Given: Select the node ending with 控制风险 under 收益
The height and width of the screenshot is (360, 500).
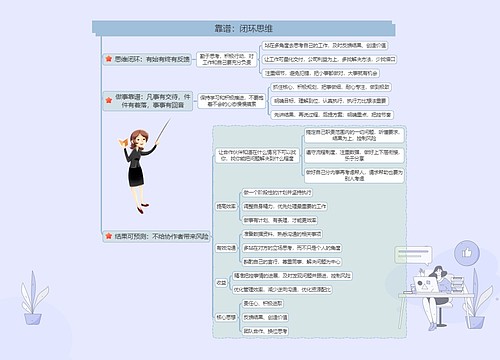Looking at the screenshot, I should (292, 276).
